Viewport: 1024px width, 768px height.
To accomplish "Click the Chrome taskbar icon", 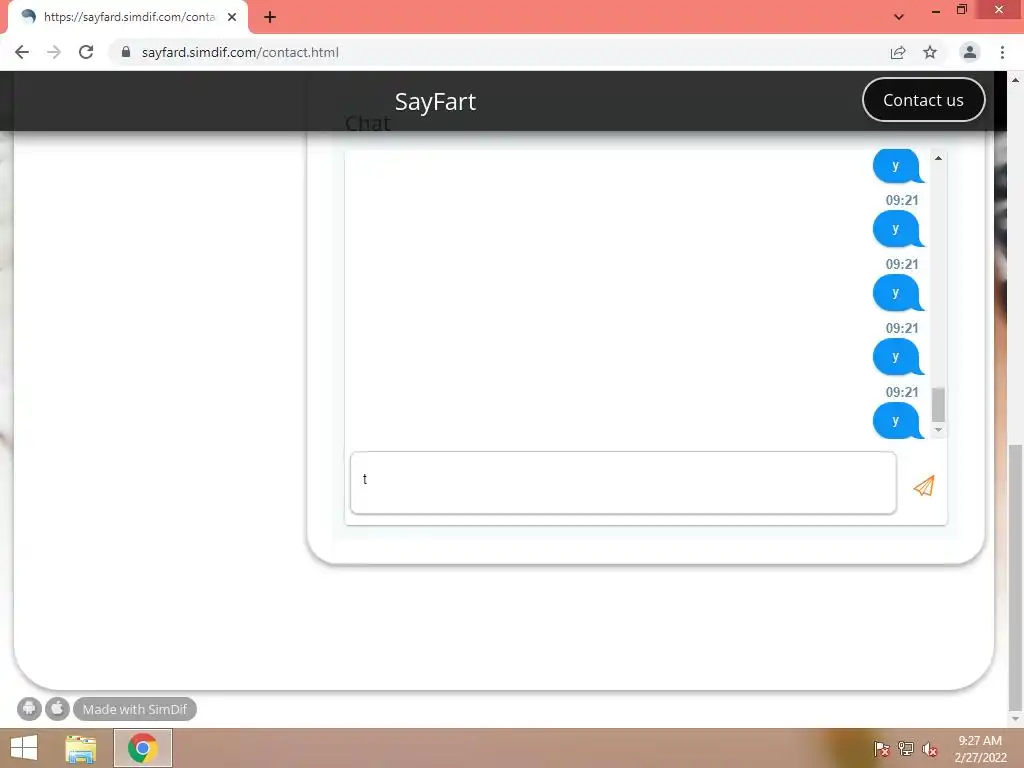I will [143, 748].
